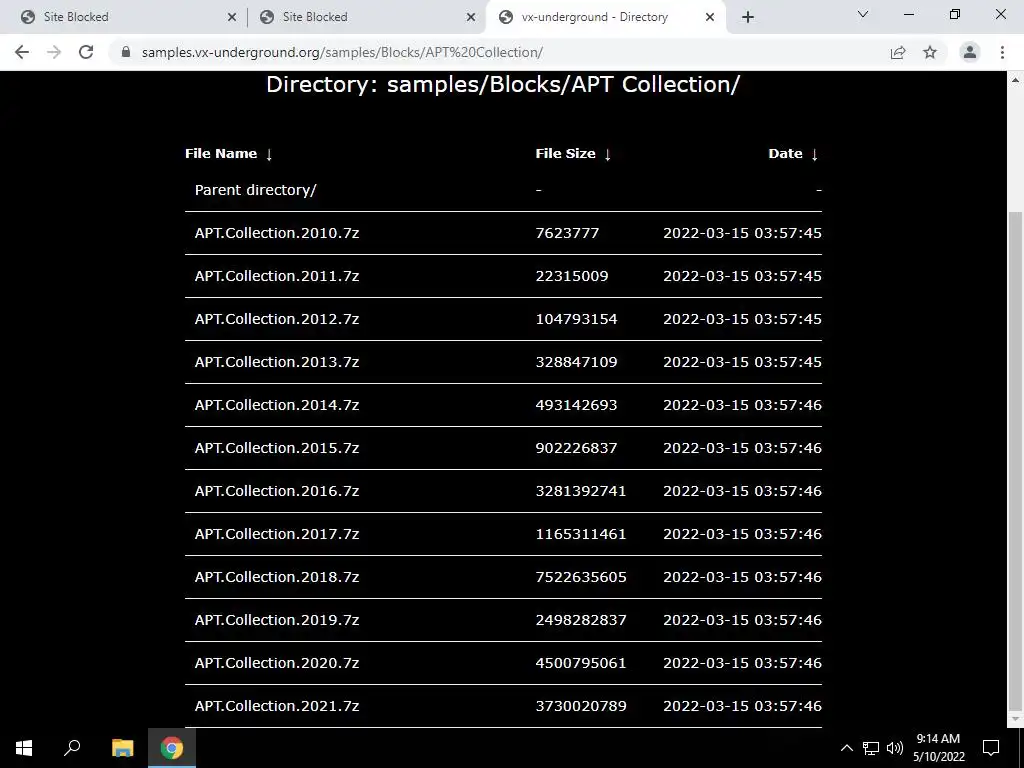Click file size 7623777
The image size is (1024, 768).
567,233
